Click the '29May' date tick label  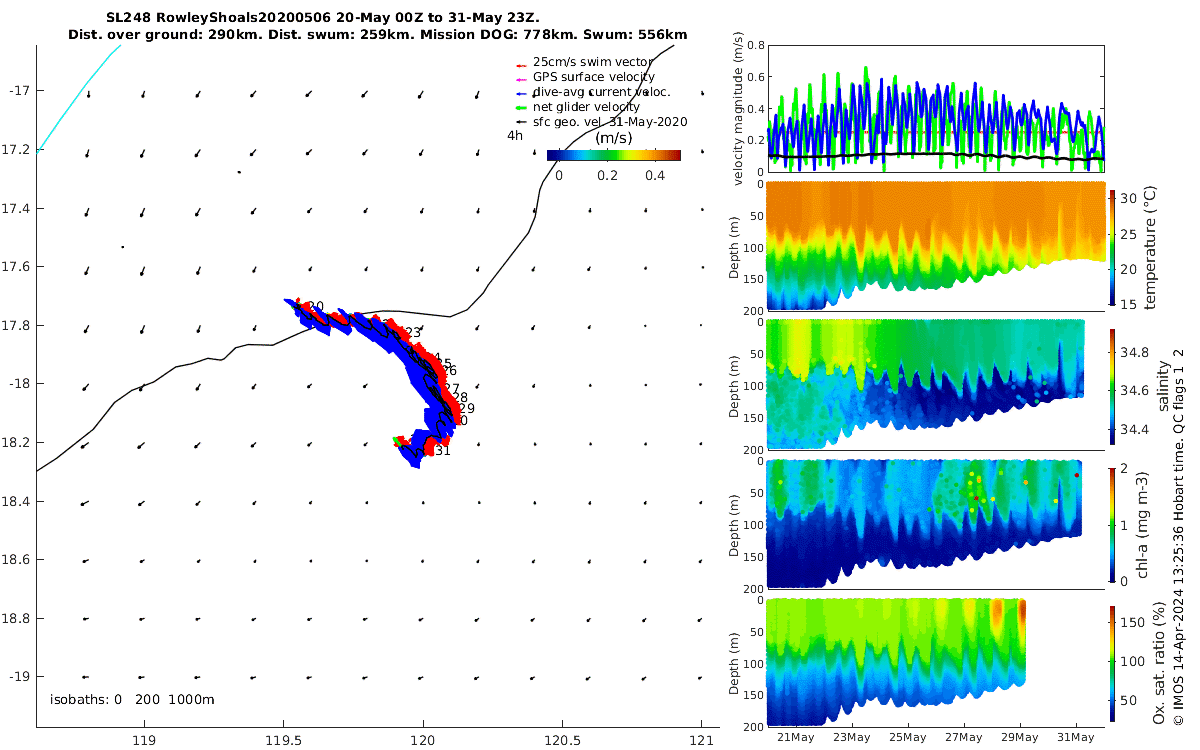point(1021,737)
